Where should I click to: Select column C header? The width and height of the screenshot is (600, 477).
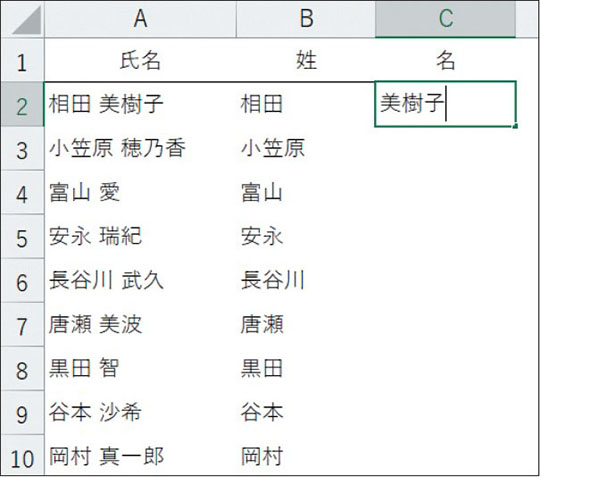point(445,19)
